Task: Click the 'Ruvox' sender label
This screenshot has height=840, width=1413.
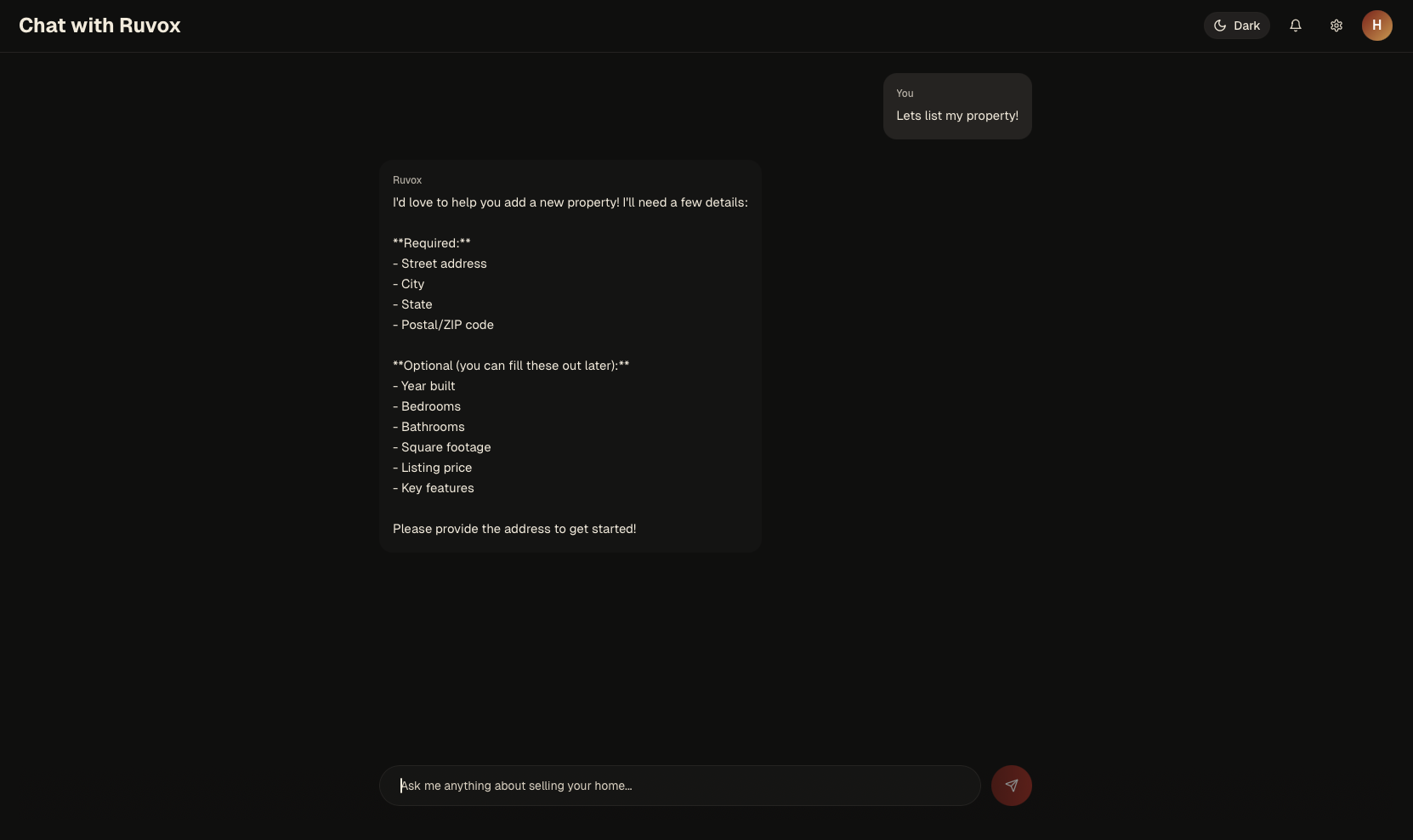Action: [407, 180]
